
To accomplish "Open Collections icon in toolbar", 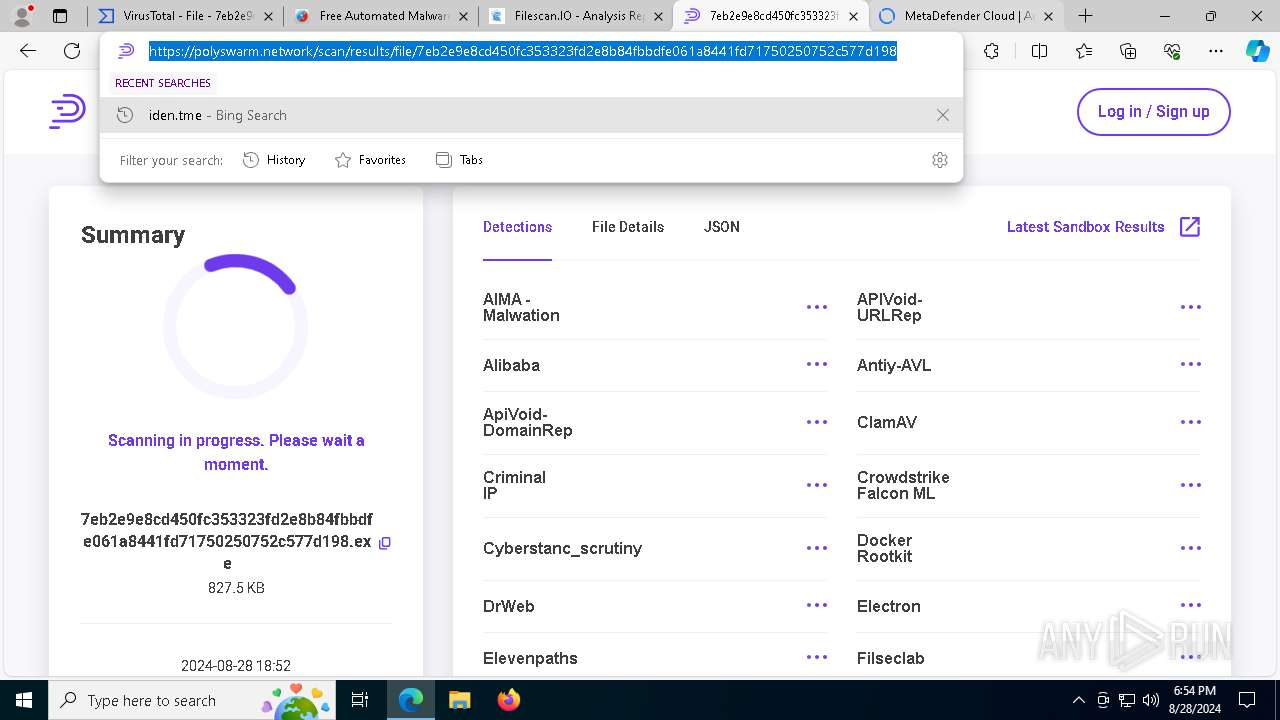I will [1128, 51].
